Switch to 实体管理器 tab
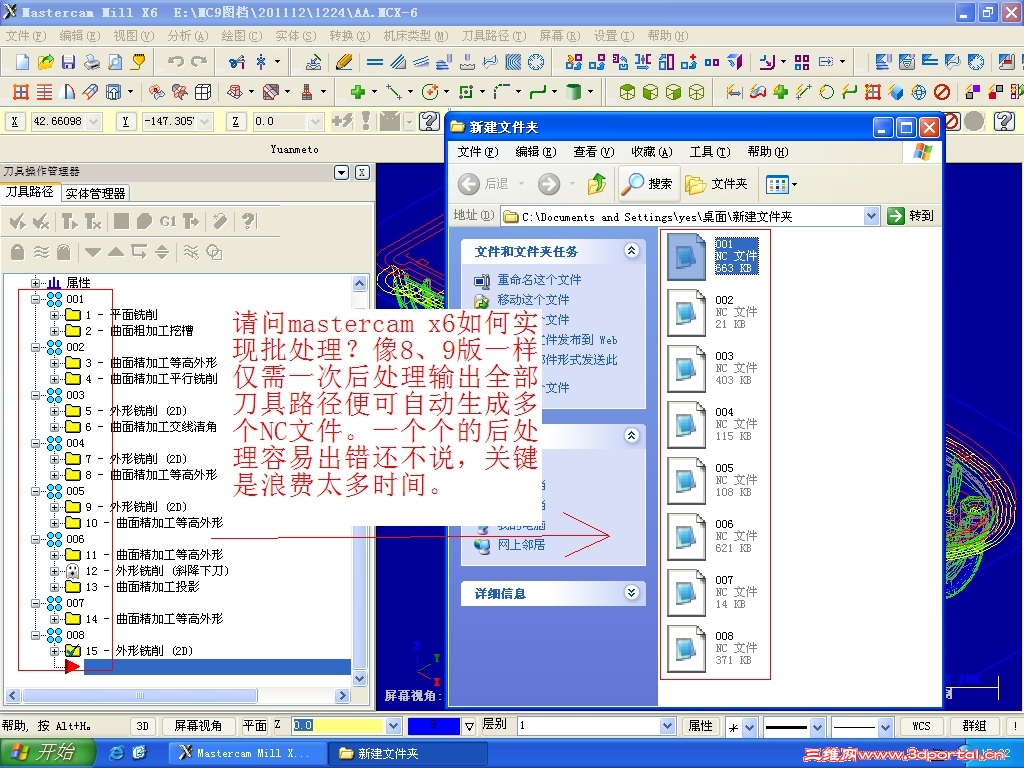The width and height of the screenshot is (1024, 768). point(95,193)
